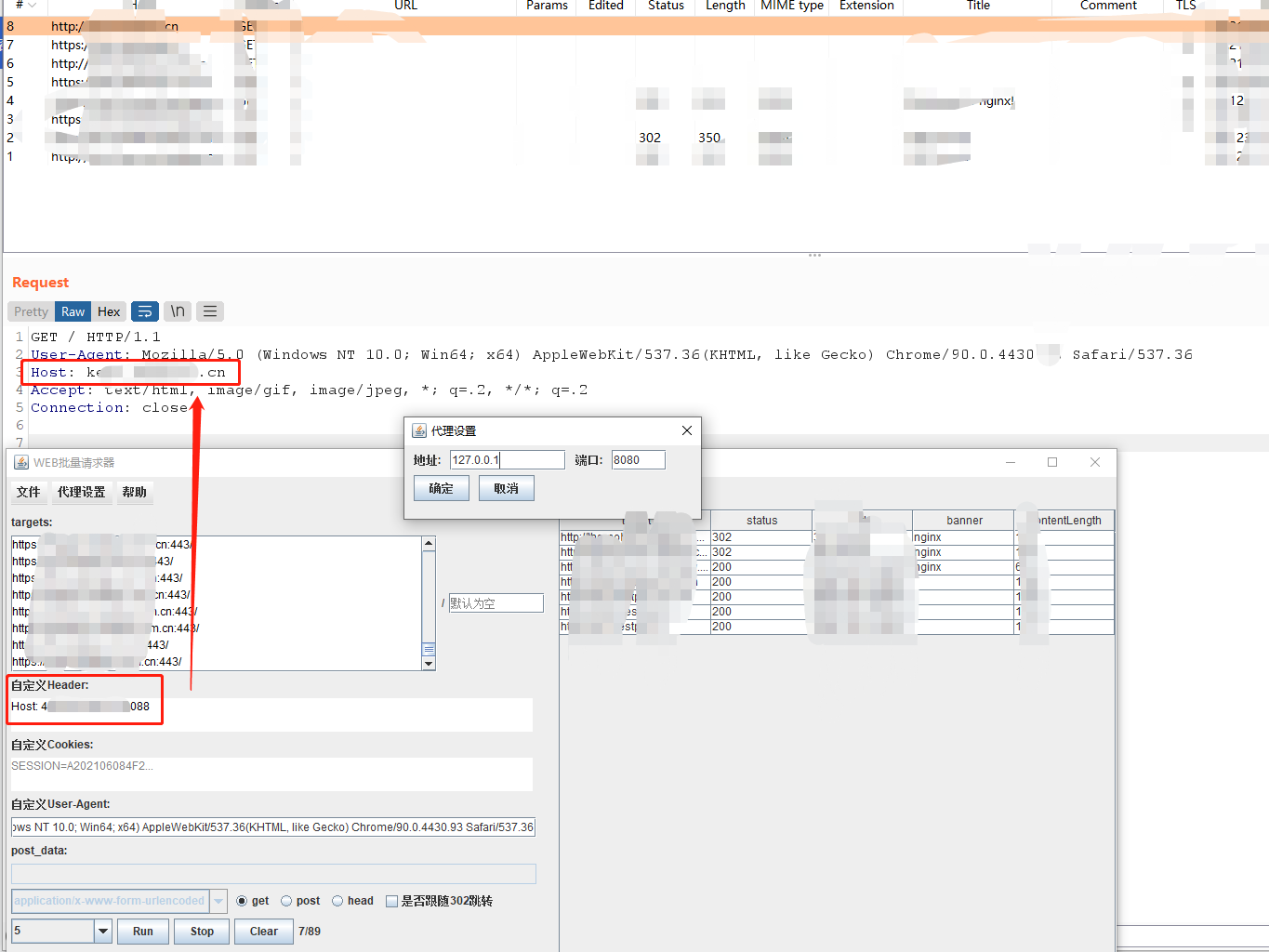The width and height of the screenshot is (1269, 952).
Task: Click the Java icon on the 代理设置 titlebar
Action: (x=416, y=430)
